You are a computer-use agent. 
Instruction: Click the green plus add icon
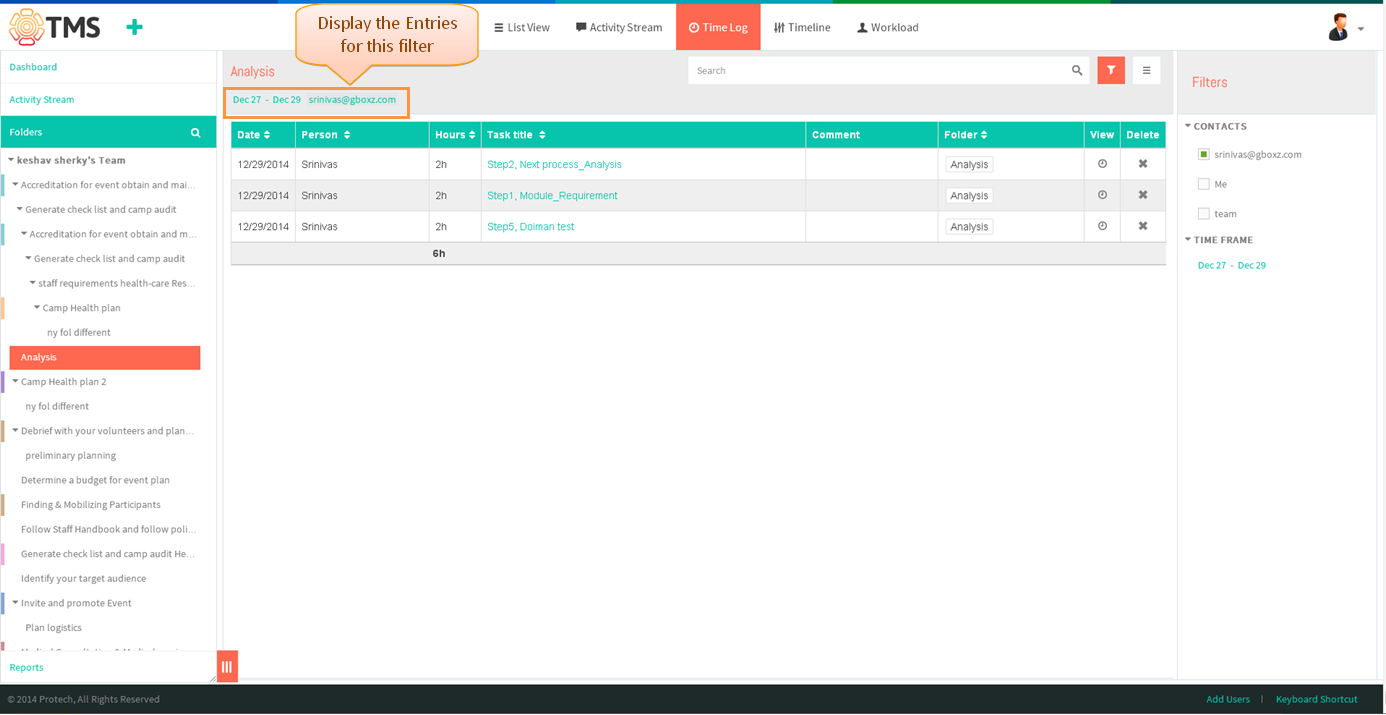click(x=134, y=27)
